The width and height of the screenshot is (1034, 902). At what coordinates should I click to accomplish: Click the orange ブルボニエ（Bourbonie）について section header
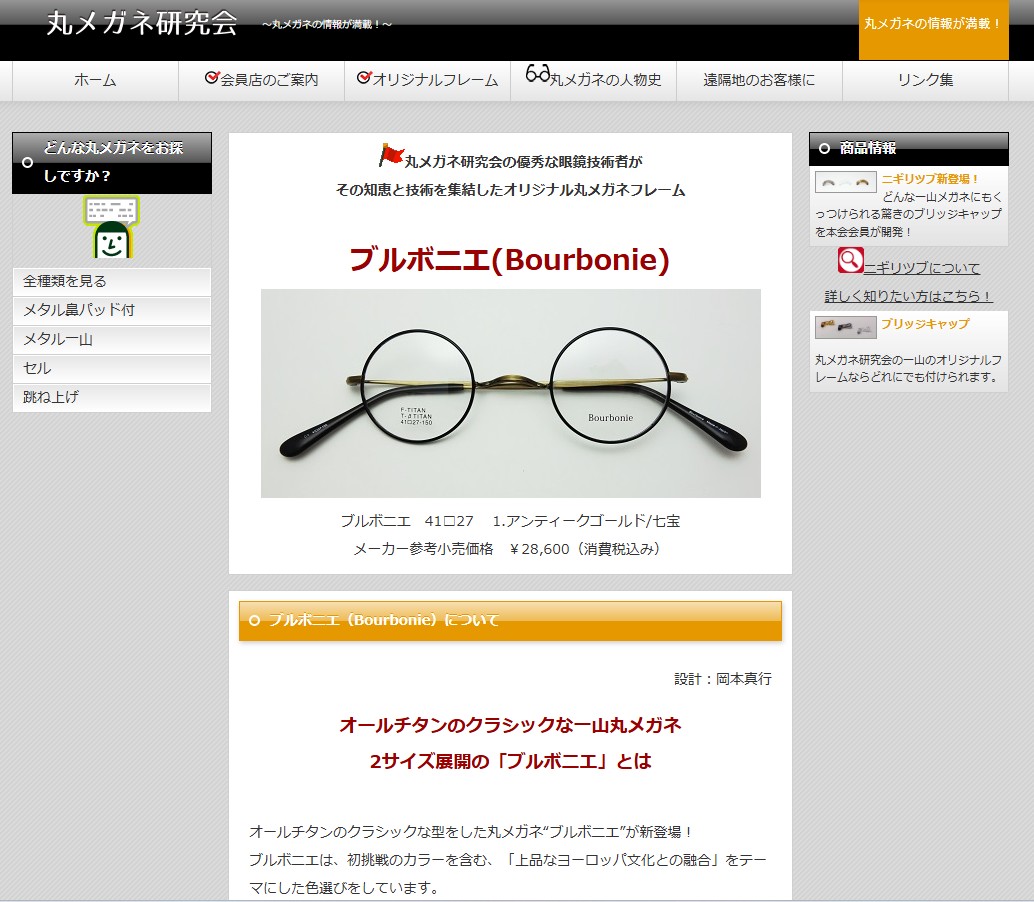(510, 620)
